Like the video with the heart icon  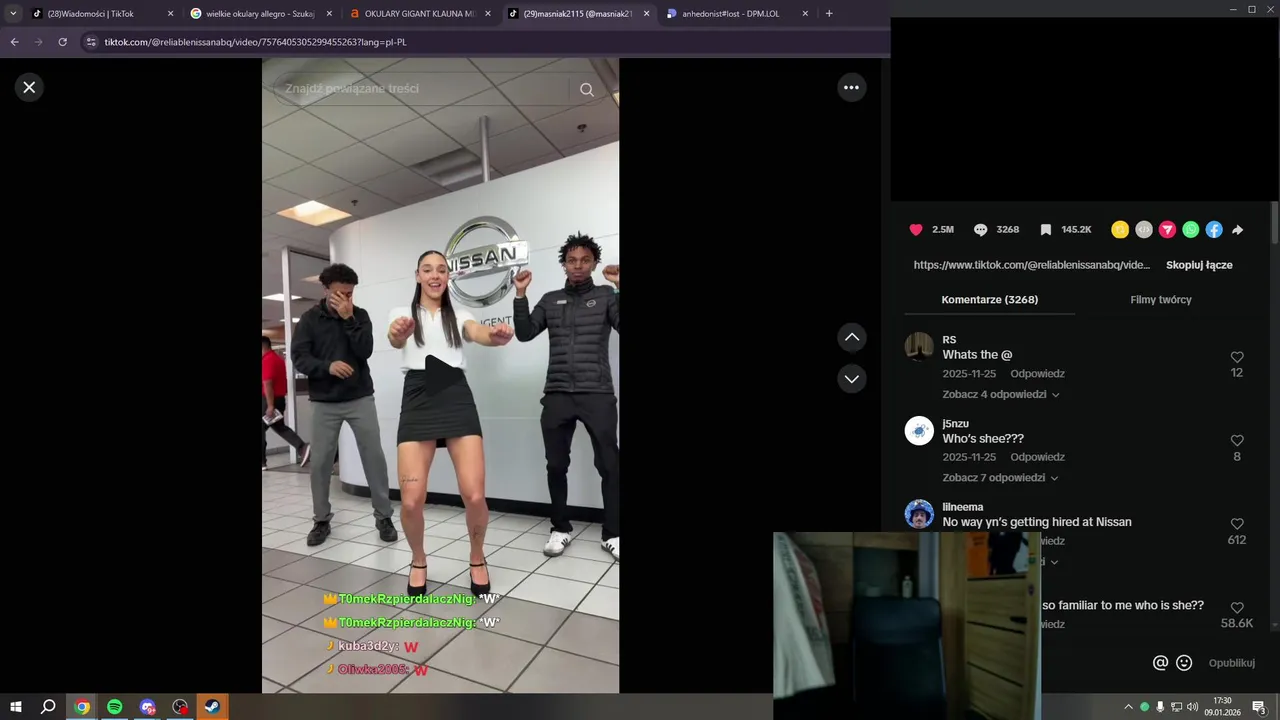pyautogui.click(x=916, y=230)
